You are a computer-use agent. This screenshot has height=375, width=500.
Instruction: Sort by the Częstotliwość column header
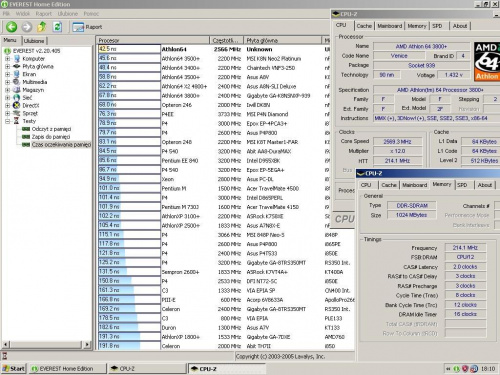coord(227,40)
